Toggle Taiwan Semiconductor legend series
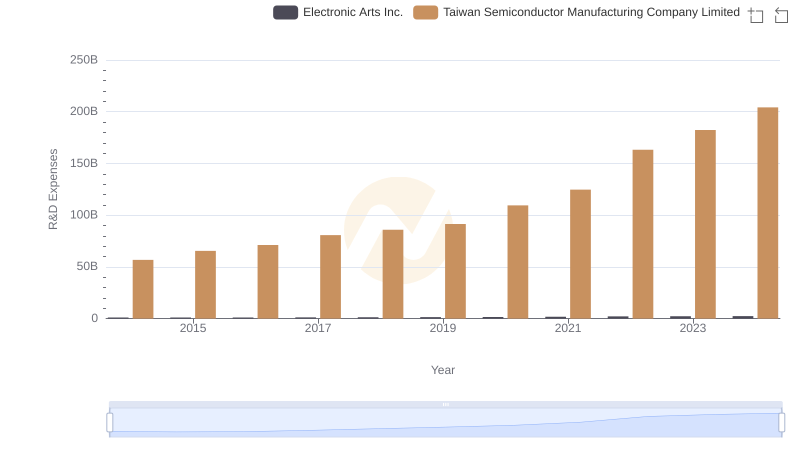 [x=576, y=12]
